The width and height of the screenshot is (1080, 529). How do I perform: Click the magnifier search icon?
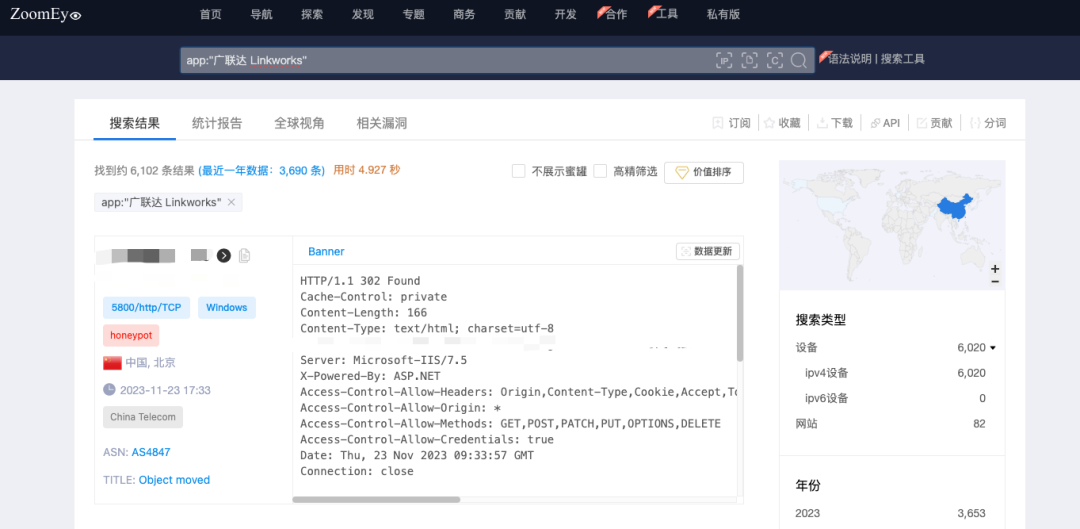coord(798,61)
